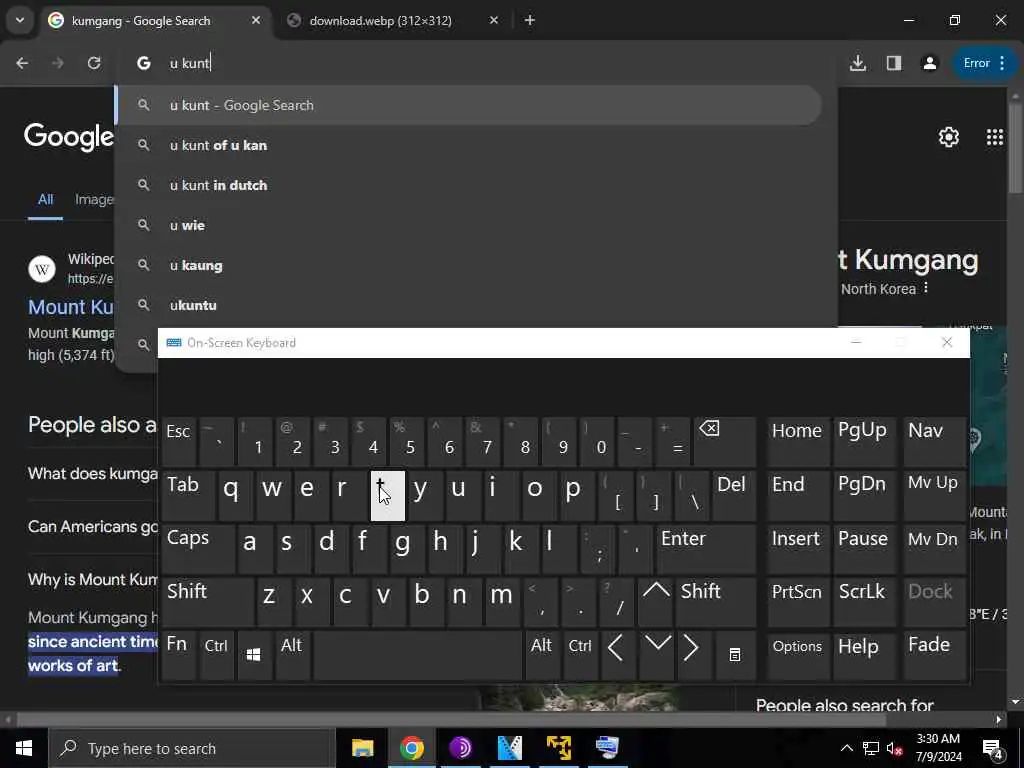Click the Help key on On-Screen Keyboard
This screenshot has width=1024, height=768.
(863, 655)
